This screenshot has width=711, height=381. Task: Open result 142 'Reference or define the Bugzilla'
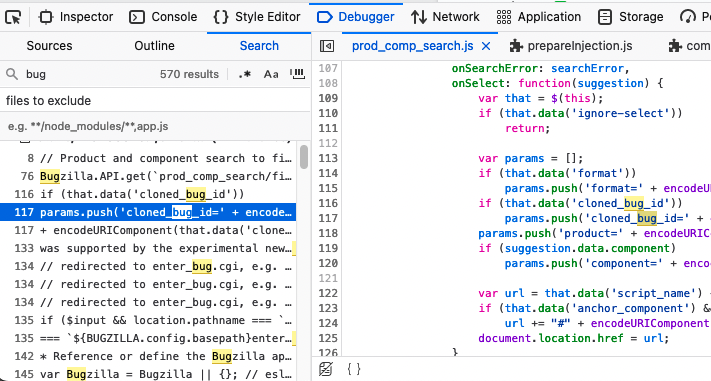148,356
